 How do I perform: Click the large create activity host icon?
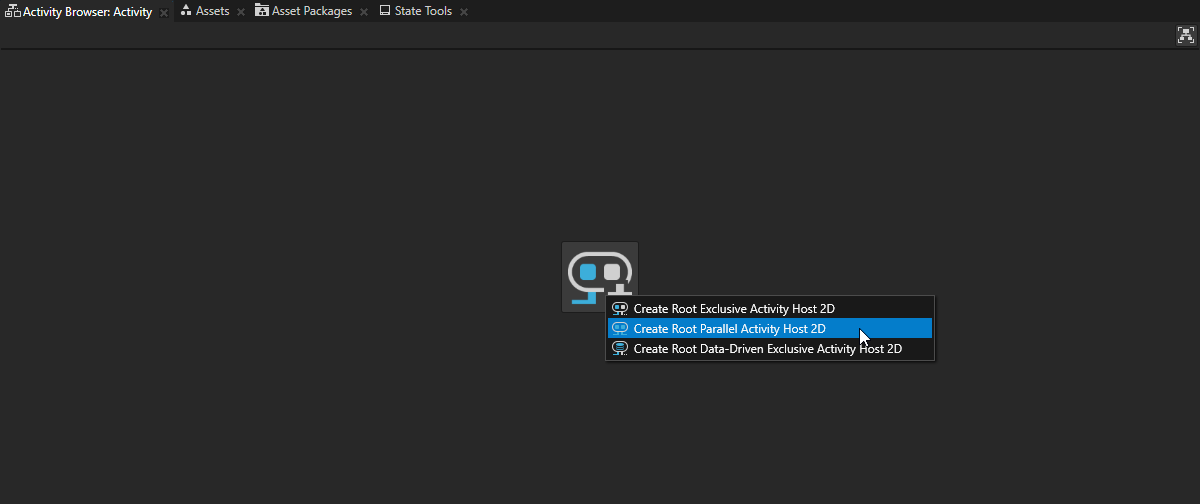coord(600,277)
